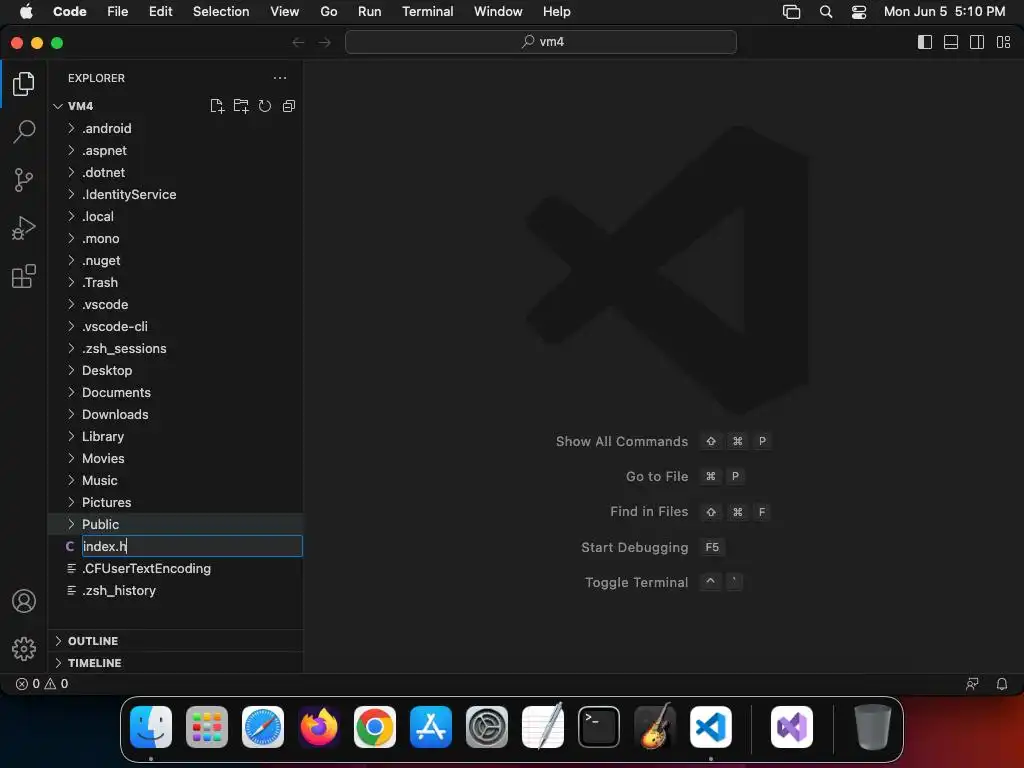Screen dimensions: 1024x768
Task: Open the Trash in the dock
Action: pos(872,727)
